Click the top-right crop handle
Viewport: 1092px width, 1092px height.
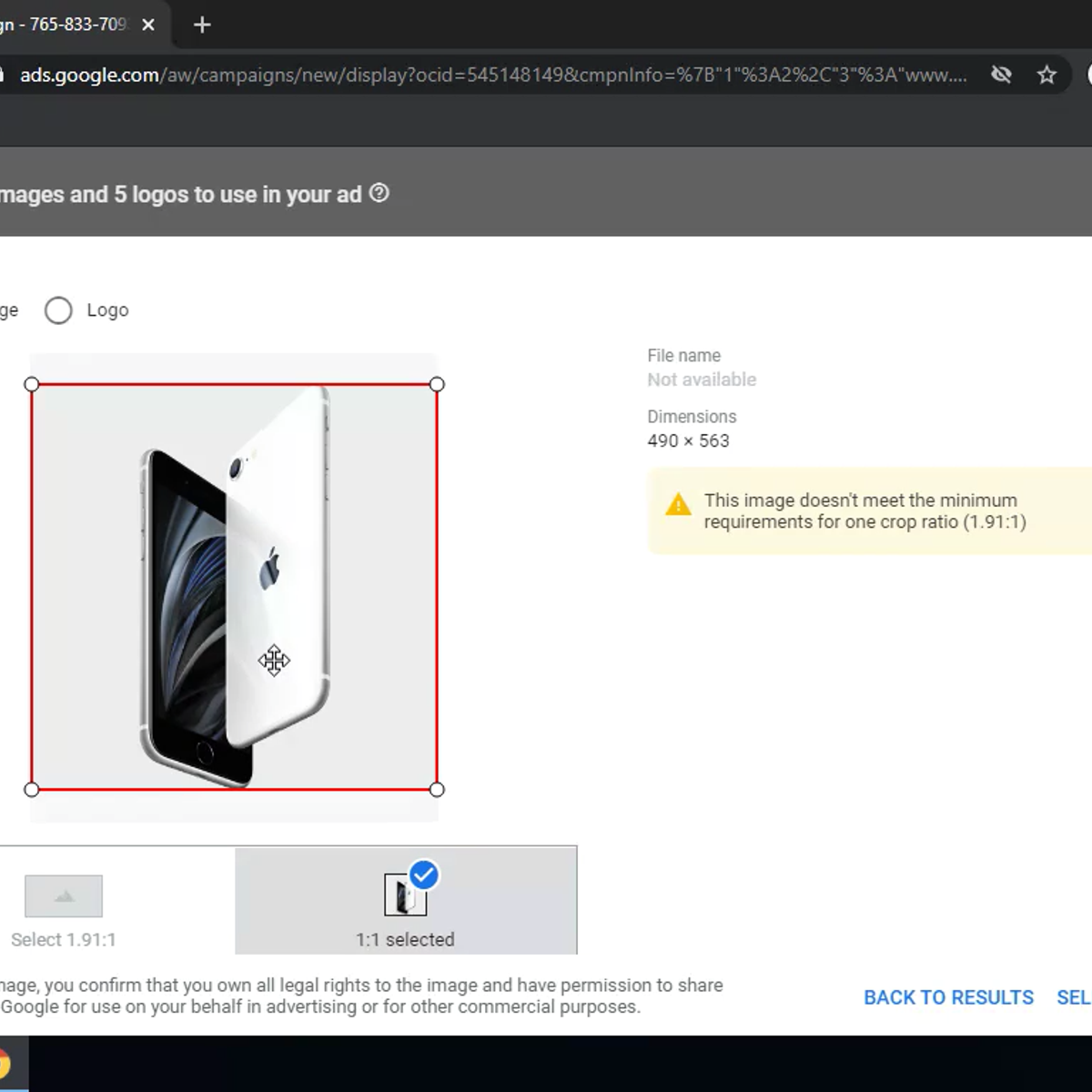[437, 384]
